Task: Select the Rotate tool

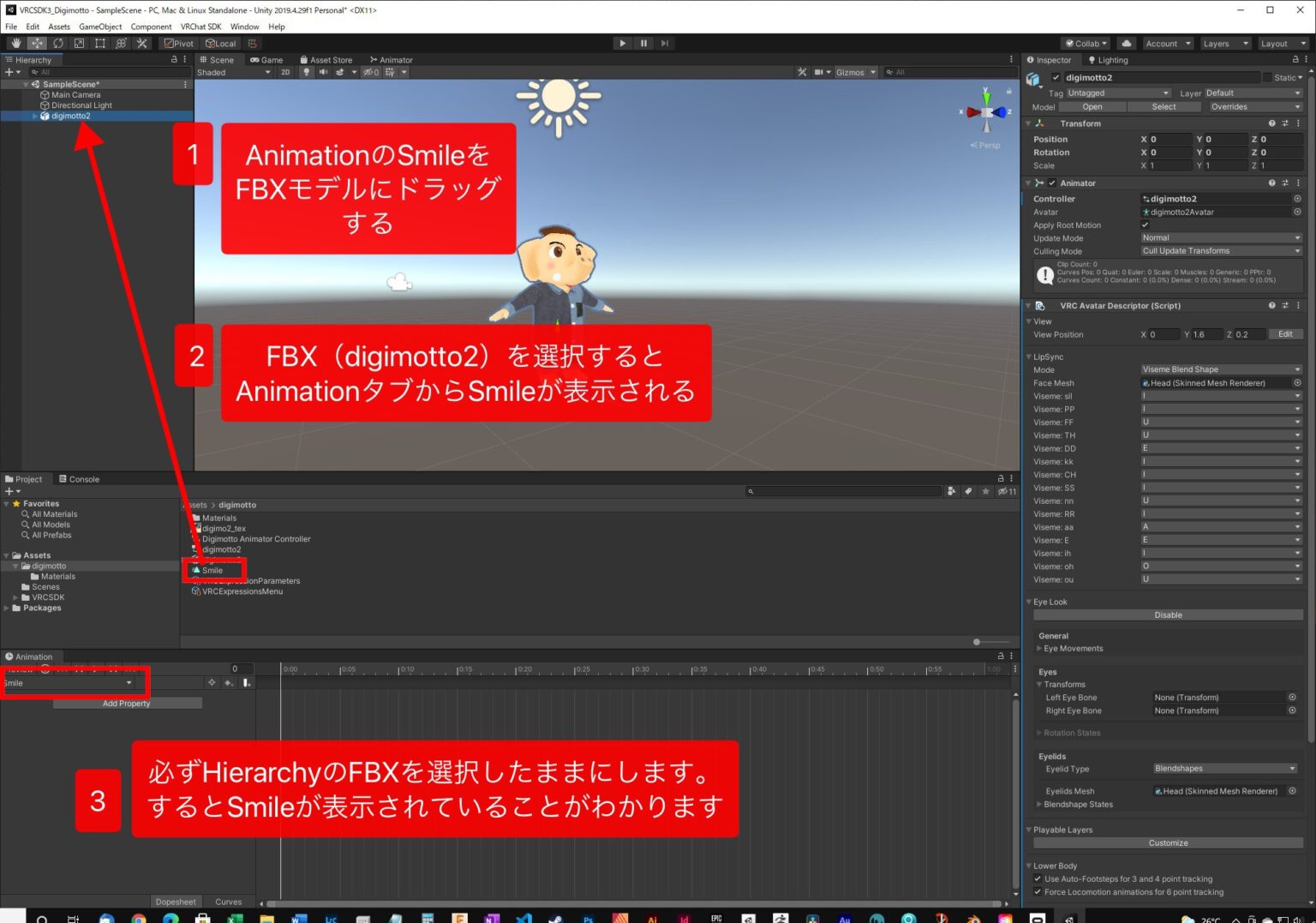Action: point(58,43)
